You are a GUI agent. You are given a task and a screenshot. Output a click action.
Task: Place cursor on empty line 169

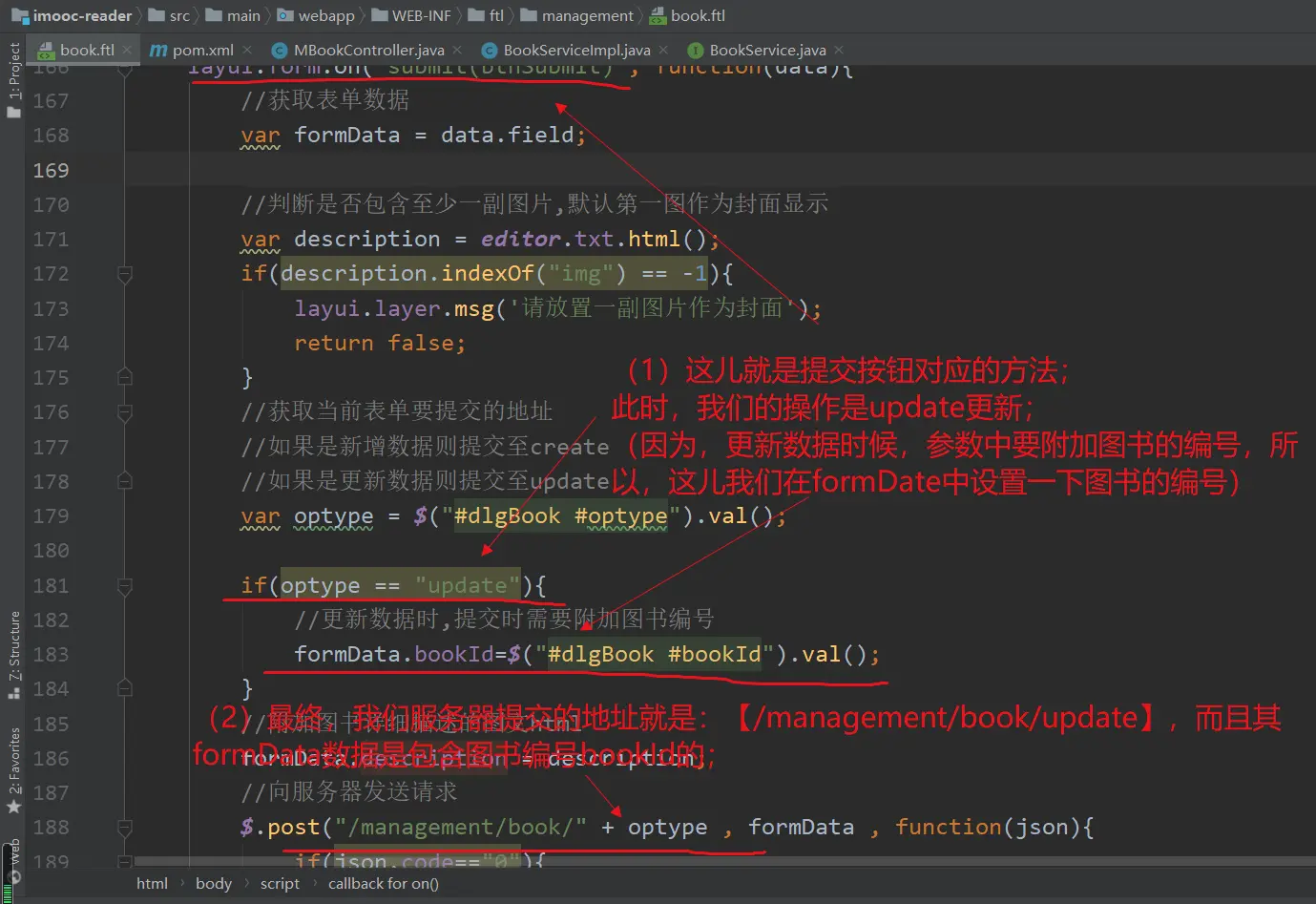click(x=573, y=170)
